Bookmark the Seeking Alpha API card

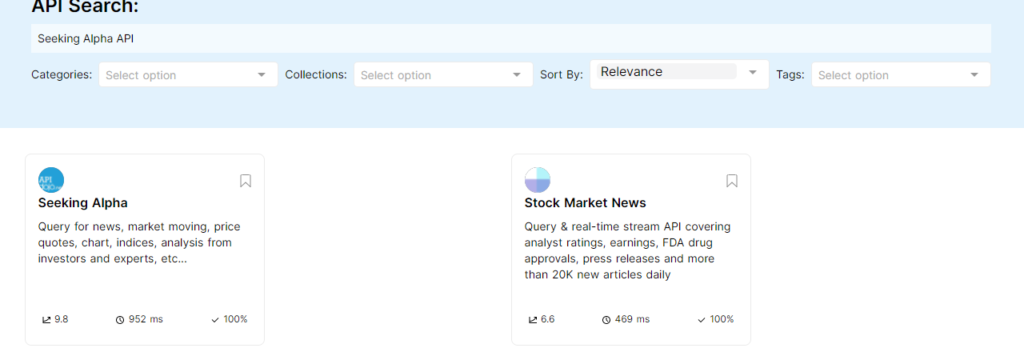(246, 180)
